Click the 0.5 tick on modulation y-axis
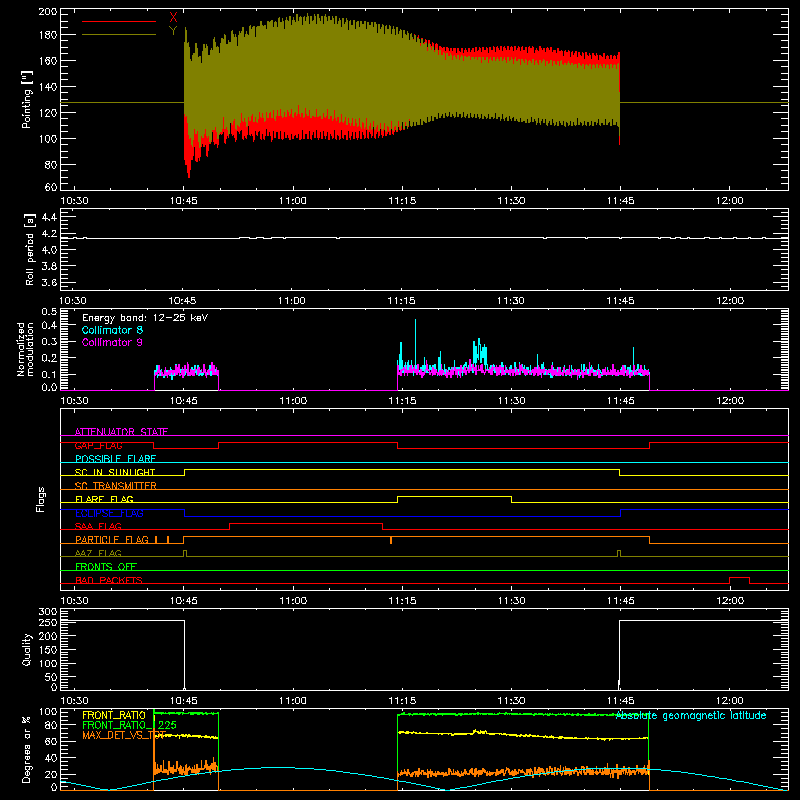The height and width of the screenshot is (800, 800). pos(49,311)
